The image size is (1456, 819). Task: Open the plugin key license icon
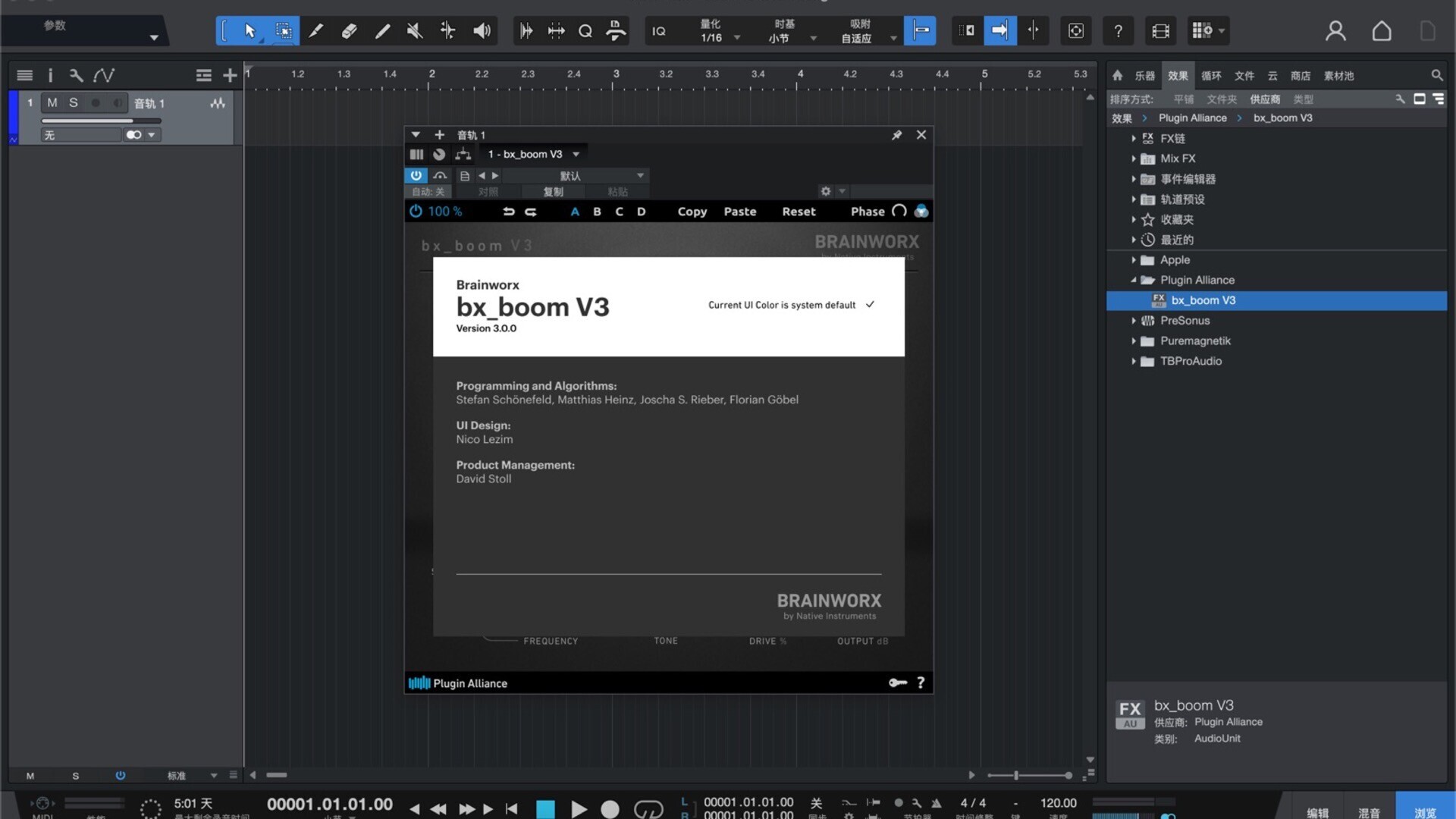[898, 682]
